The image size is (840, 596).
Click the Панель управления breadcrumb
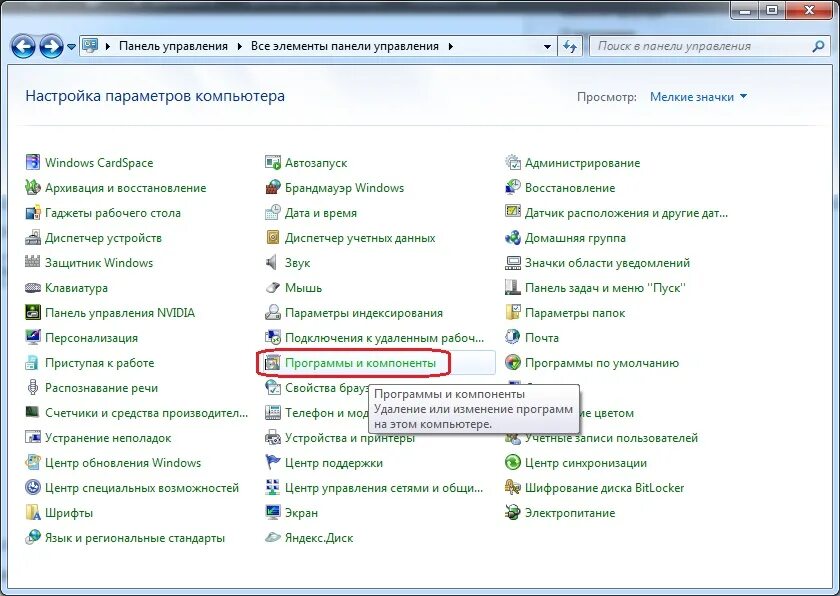pyautogui.click(x=173, y=47)
